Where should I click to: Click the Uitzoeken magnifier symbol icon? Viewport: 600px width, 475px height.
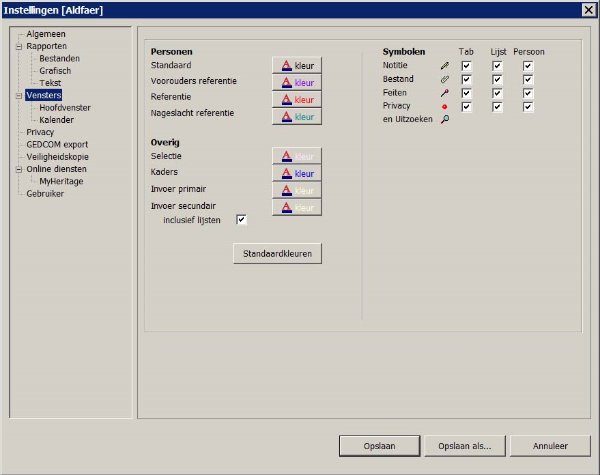(x=445, y=119)
